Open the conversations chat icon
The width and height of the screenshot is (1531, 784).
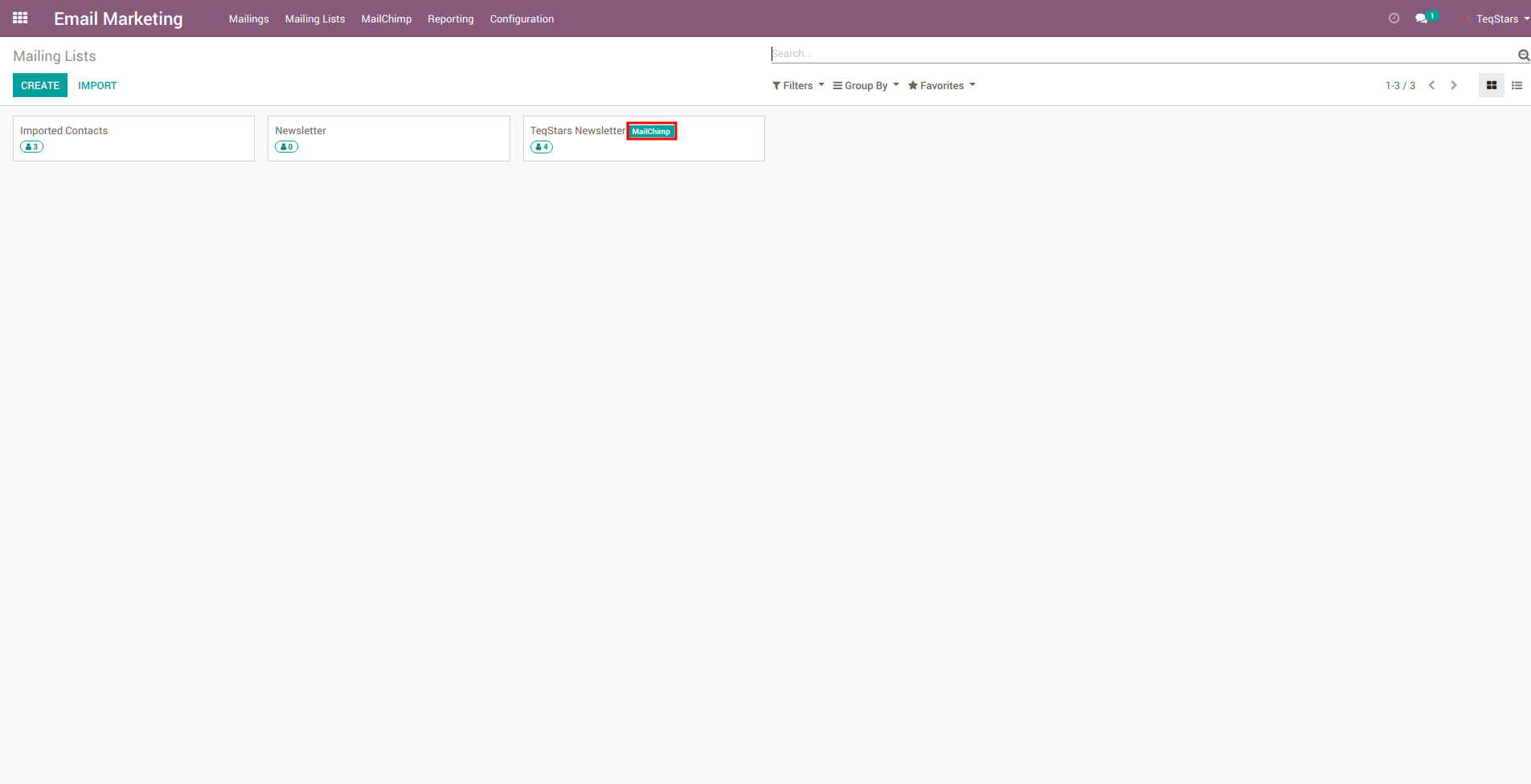click(1421, 18)
